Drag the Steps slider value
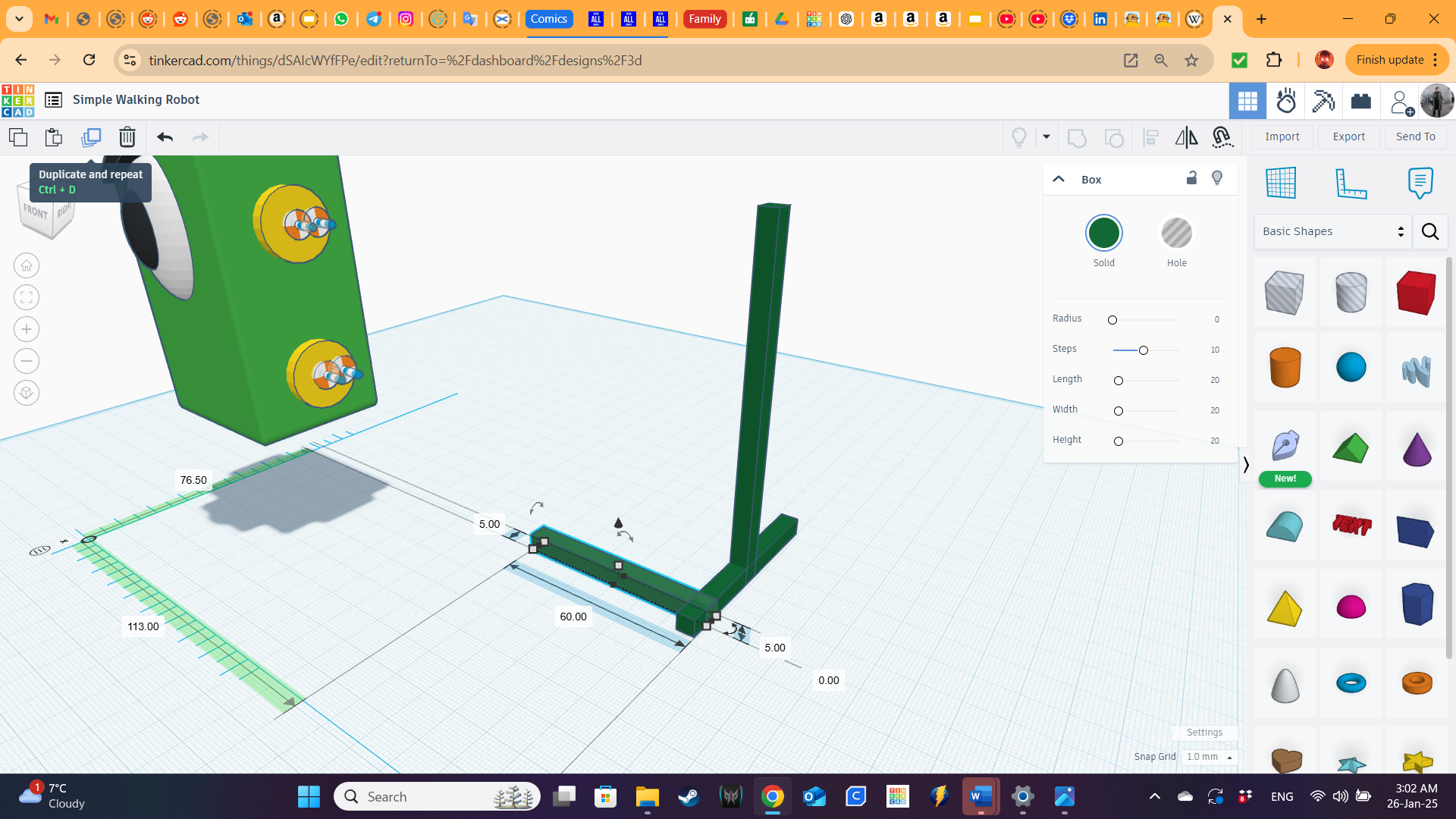This screenshot has width=1456, height=819. (x=1143, y=349)
